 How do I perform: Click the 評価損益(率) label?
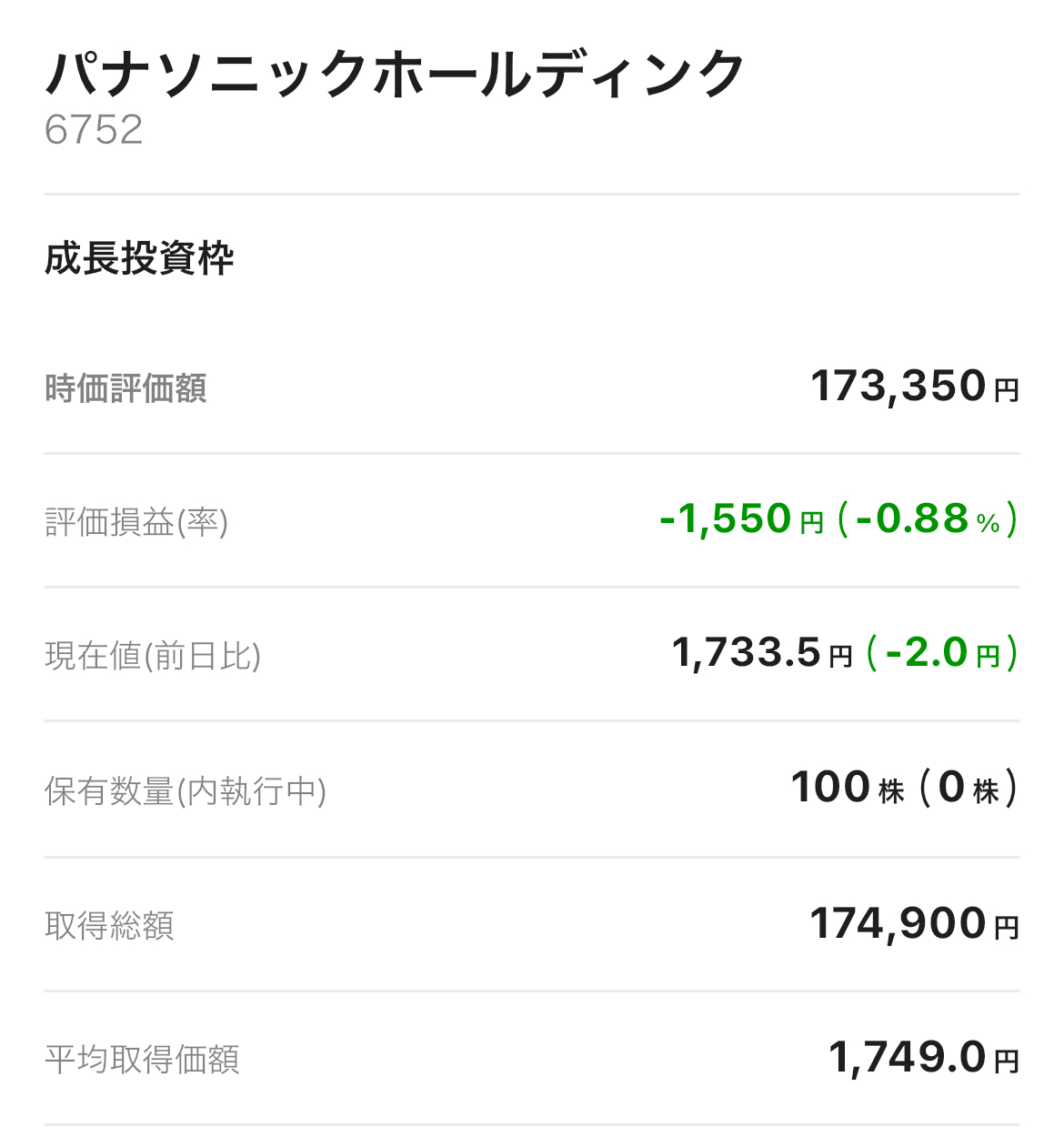136,523
